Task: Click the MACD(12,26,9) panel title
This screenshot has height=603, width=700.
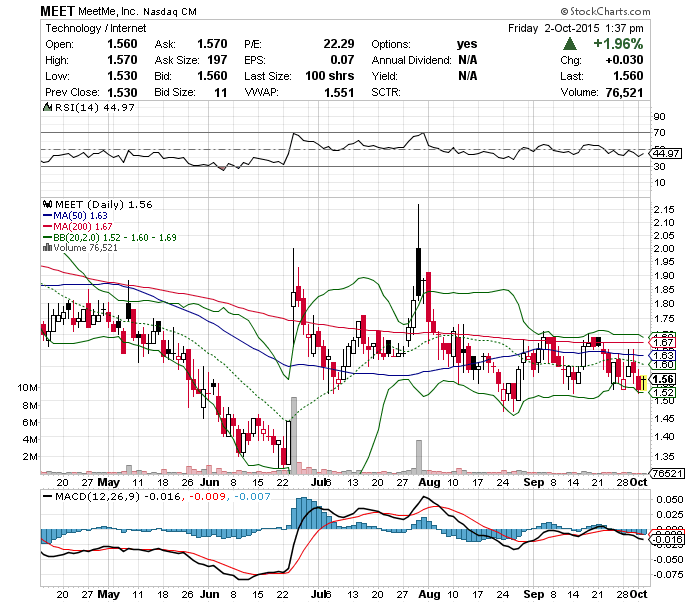Action: click(x=97, y=496)
